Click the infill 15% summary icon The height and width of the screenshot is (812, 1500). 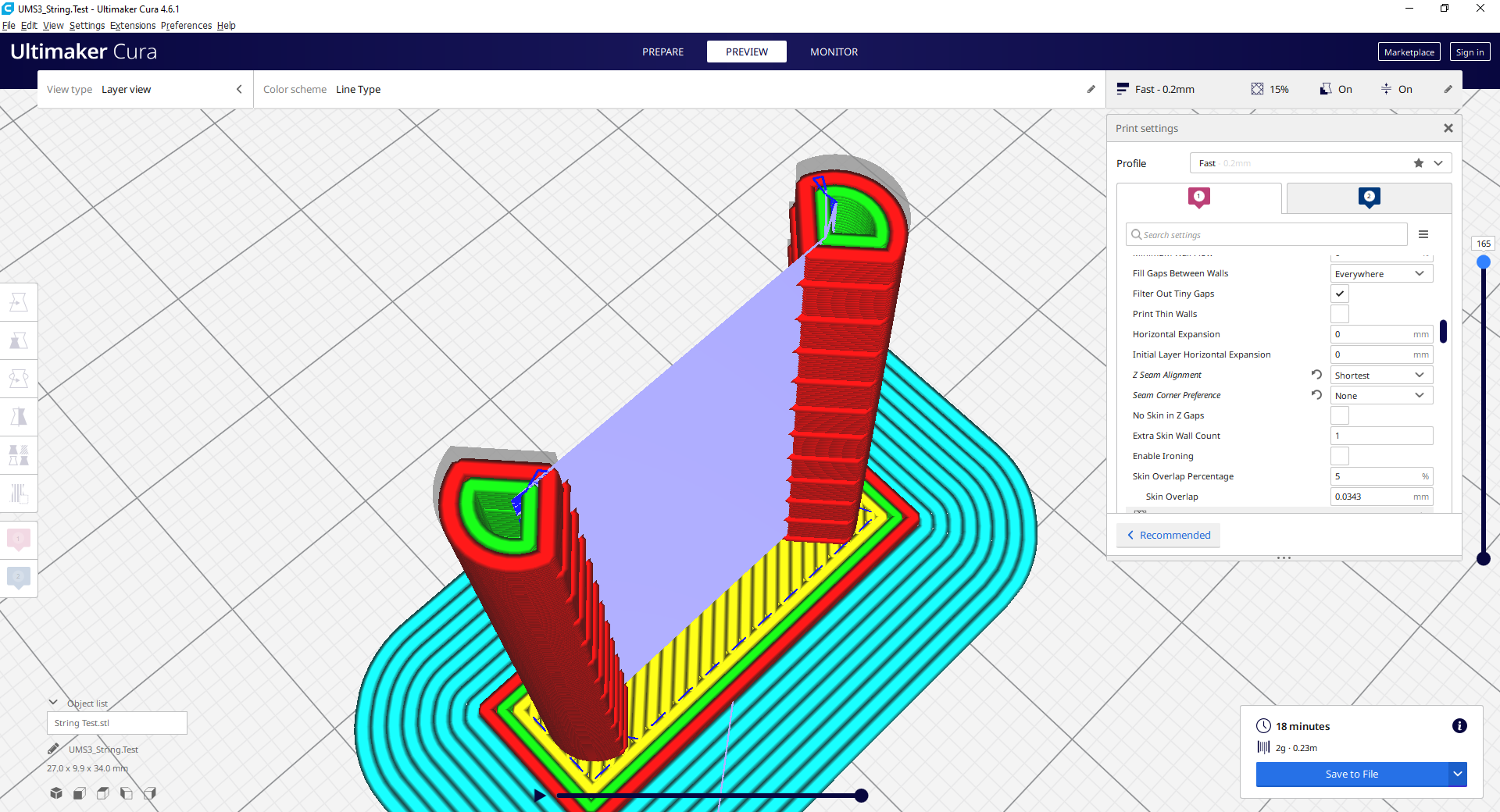[1257, 89]
